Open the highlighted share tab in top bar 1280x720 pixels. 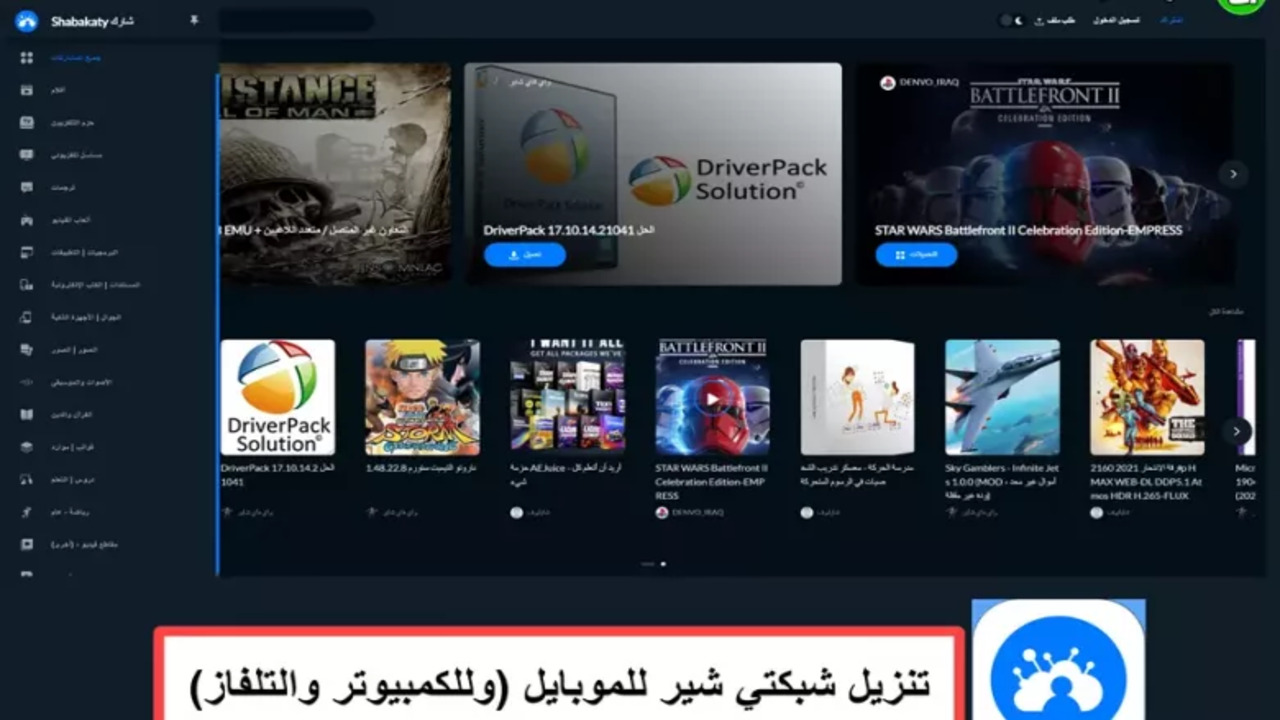(x=1170, y=20)
